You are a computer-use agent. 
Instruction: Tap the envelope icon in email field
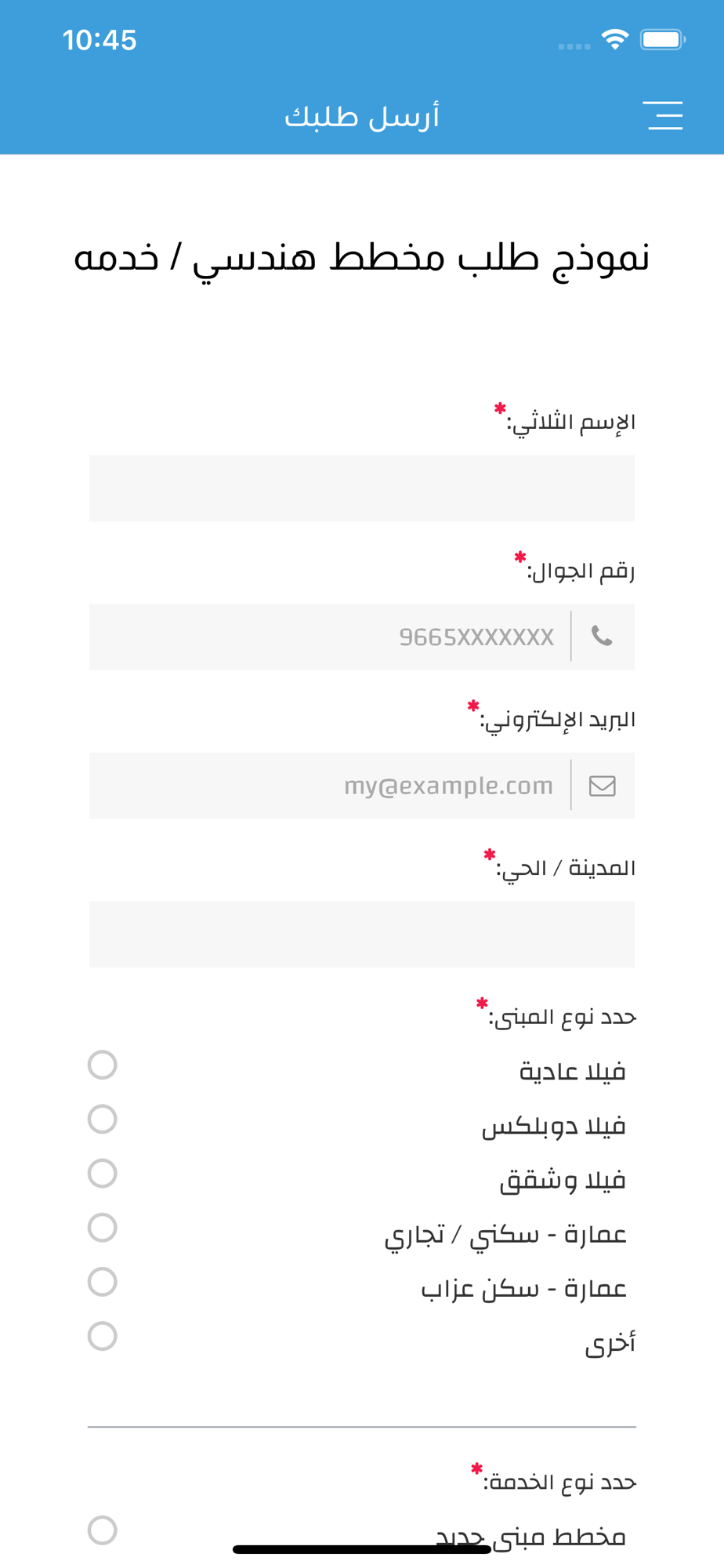click(602, 786)
